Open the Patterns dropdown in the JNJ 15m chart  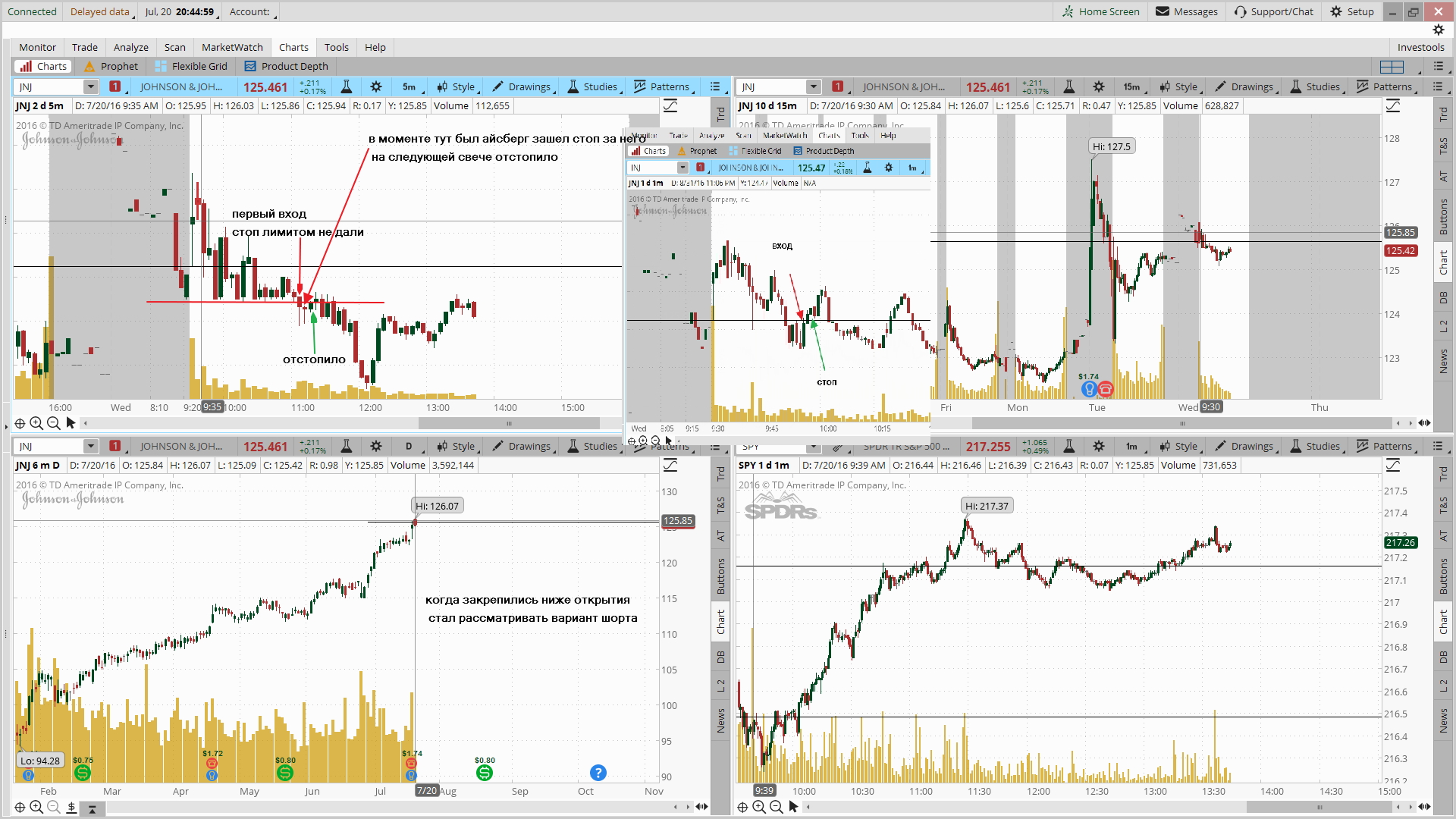(x=1385, y=86)
